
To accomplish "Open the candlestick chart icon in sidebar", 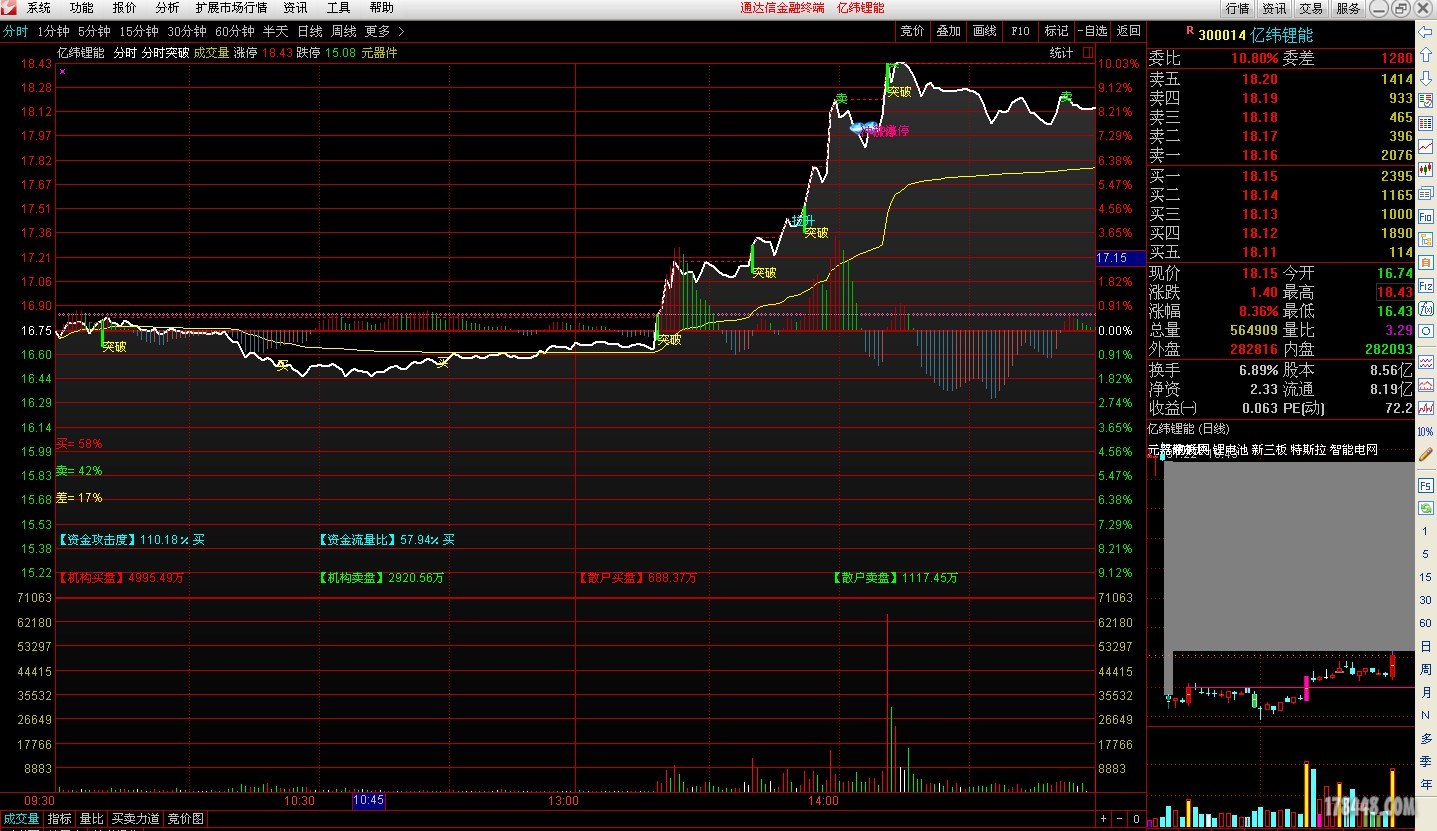I will coord(1426,168).
